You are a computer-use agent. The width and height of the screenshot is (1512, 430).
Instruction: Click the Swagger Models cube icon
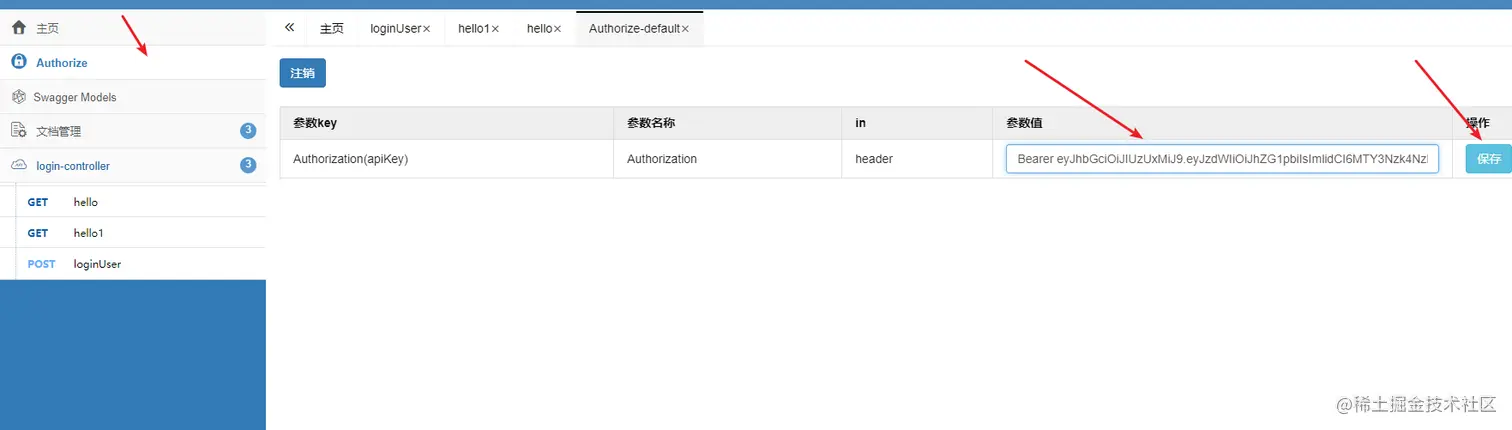click(18, 97)
